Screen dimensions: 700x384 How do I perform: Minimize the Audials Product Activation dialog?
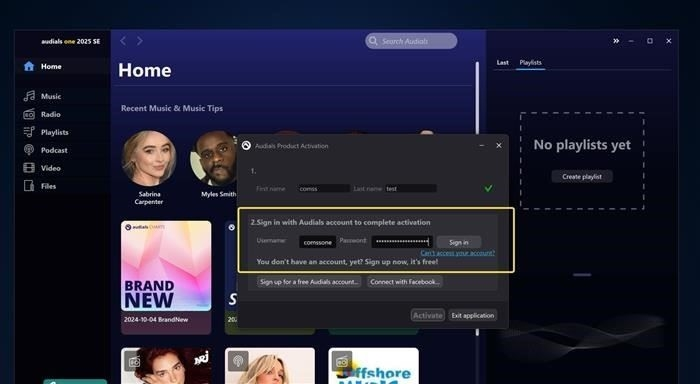482,146
